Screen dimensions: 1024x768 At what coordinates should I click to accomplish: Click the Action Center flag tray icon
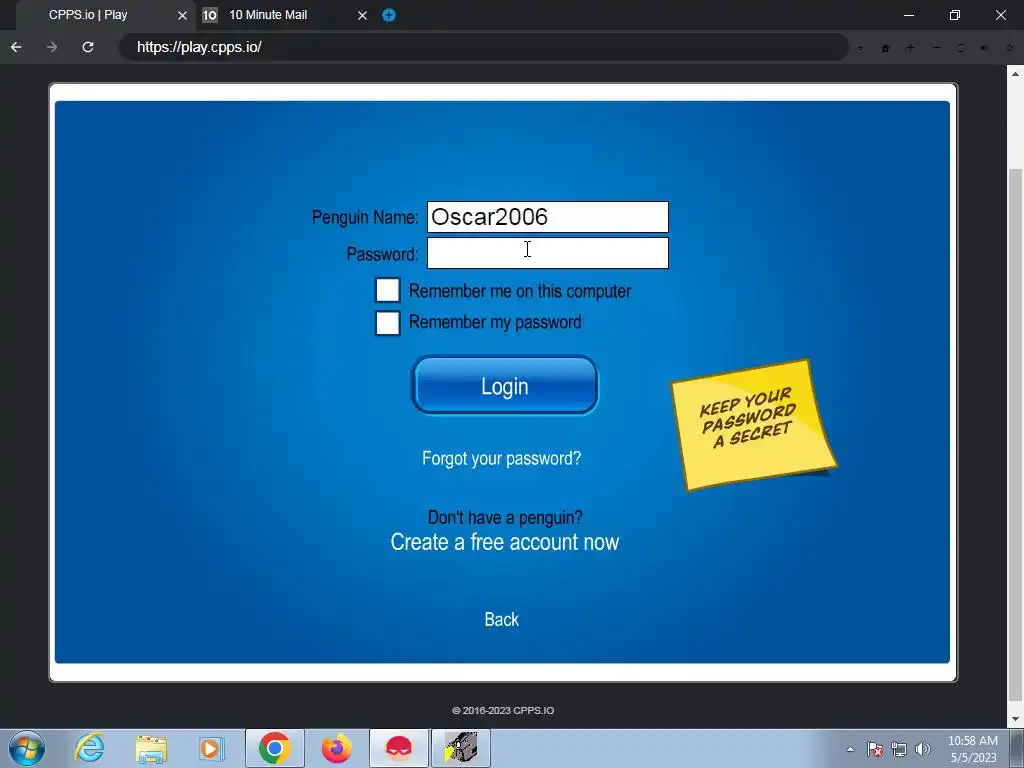875,749
